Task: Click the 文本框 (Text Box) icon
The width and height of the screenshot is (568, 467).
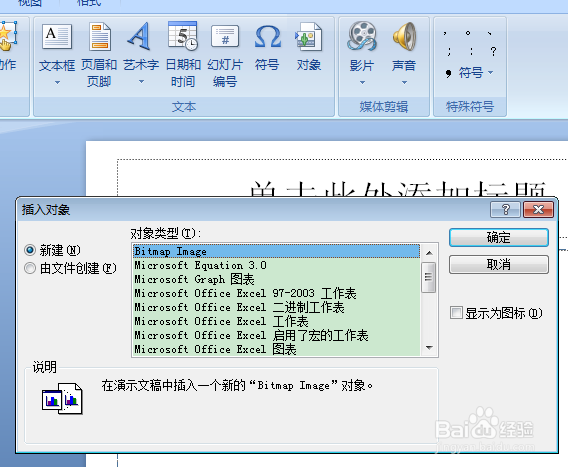Action: pyautogui.click(x=57, y=37)
